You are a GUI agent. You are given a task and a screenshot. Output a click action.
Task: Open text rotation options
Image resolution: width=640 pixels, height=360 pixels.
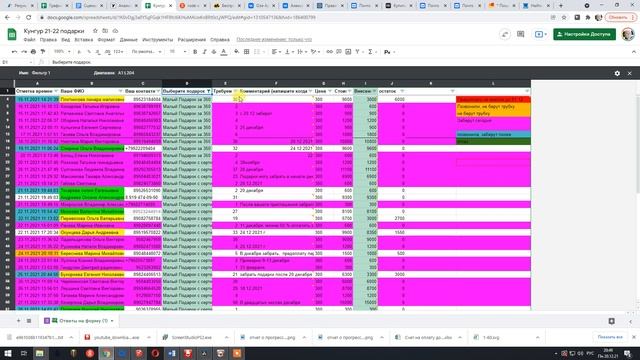click(x=315, y=52)
